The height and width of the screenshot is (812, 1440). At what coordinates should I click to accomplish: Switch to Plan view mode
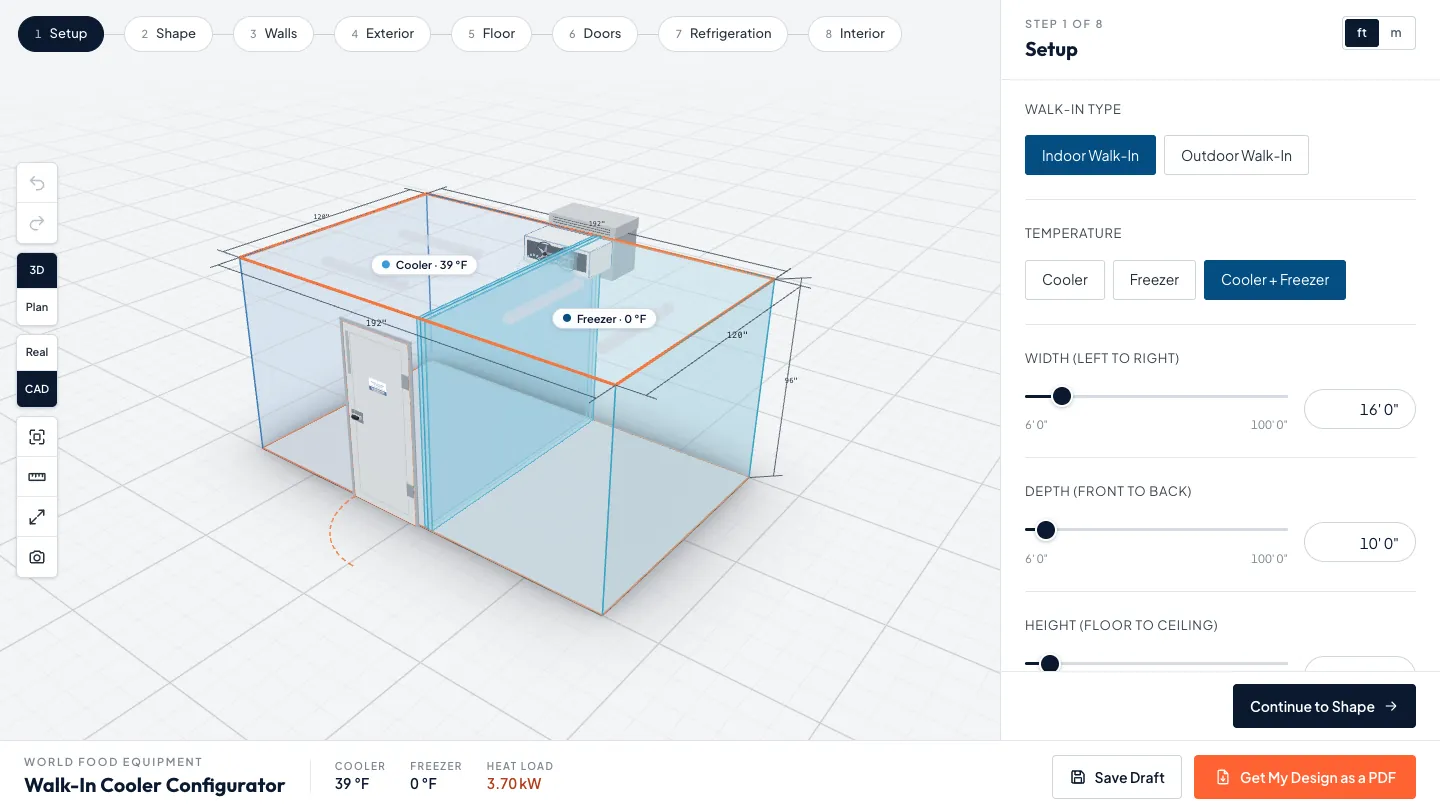[37, 307]
